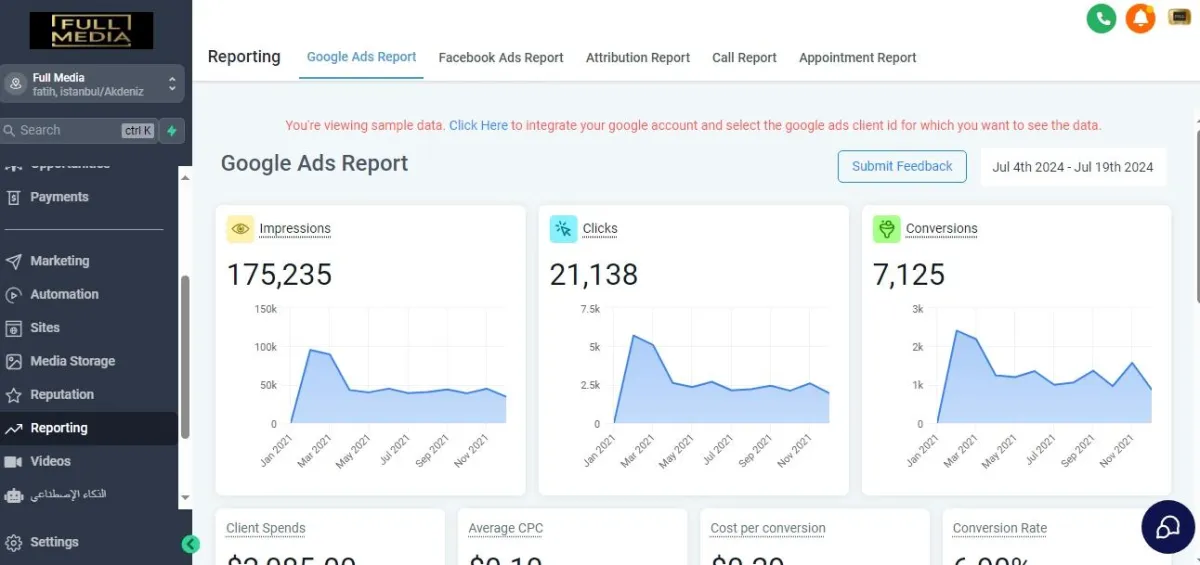Open the orange notifications bell

click(x=1140, y=18)
